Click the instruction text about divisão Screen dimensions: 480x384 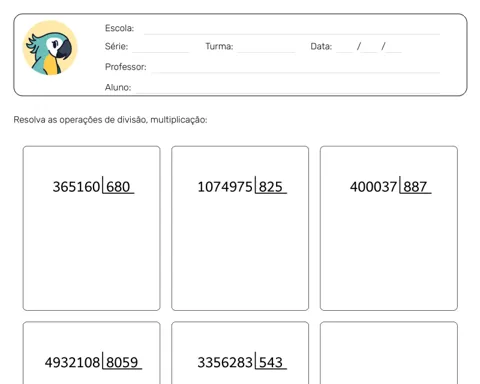pyautogui.click(x=110, y=120)
